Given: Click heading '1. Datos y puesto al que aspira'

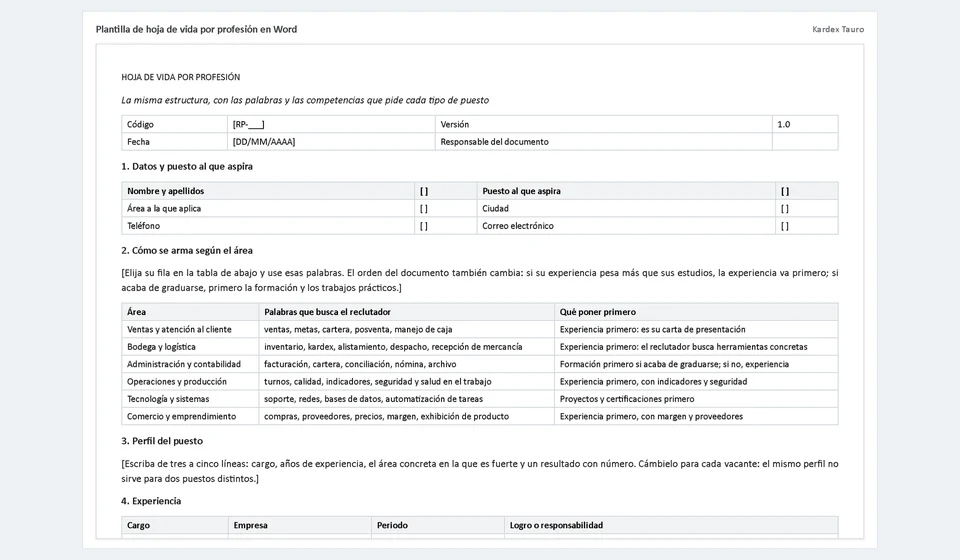Looking at the screenshot, I should tap(187, 166).
